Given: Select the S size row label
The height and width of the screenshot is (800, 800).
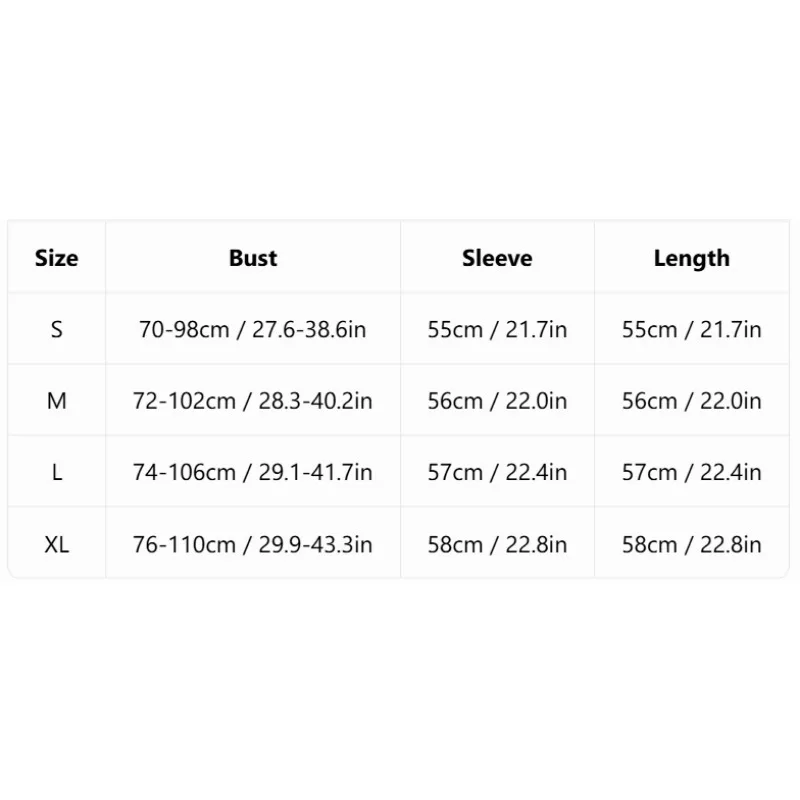Looking at the screenshot, I should (57, 330).
